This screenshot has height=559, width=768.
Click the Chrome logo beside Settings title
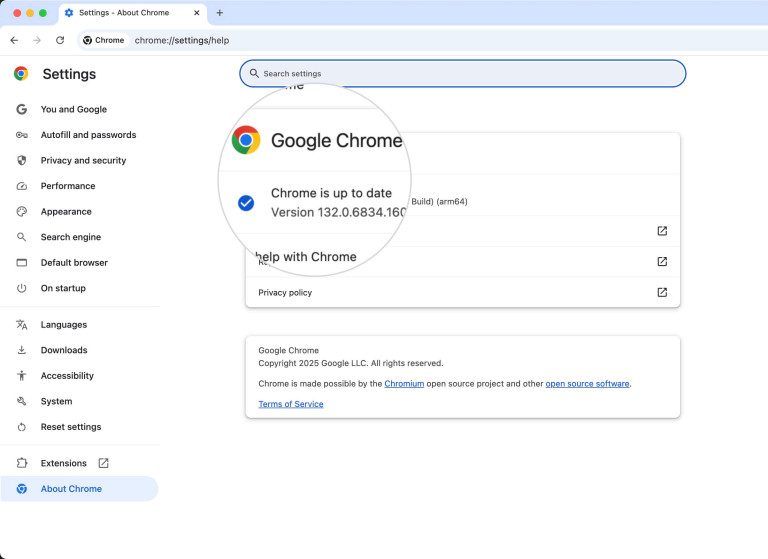(x=21, y=73)
